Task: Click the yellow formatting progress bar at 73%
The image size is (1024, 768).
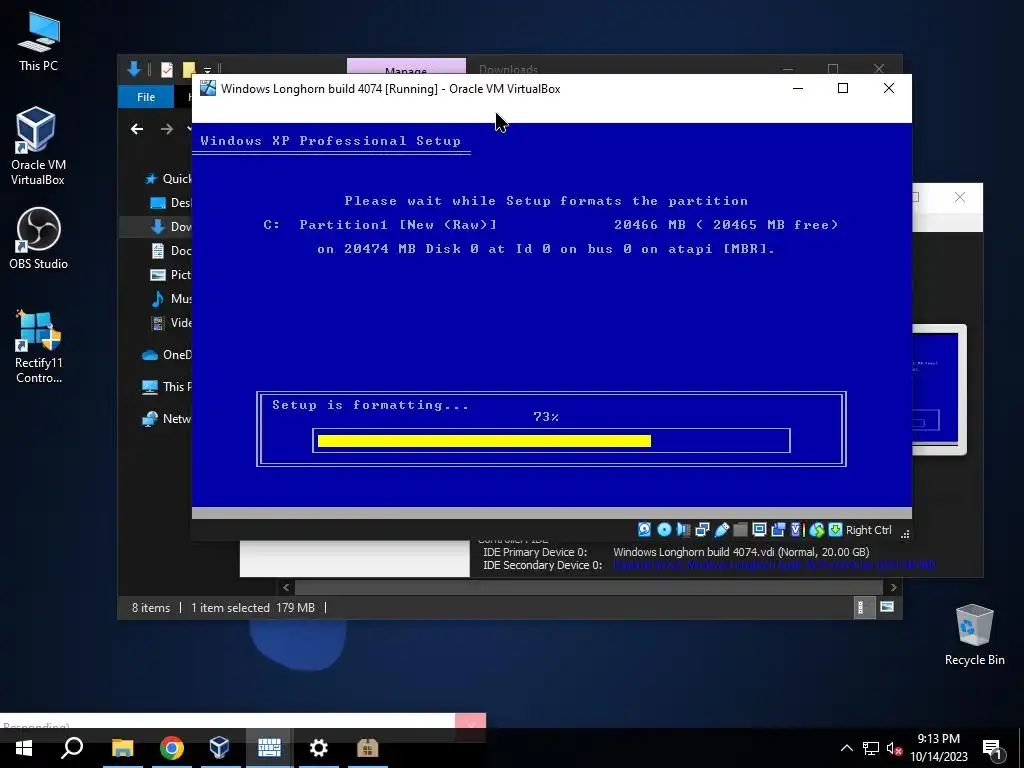Action: 484,441
